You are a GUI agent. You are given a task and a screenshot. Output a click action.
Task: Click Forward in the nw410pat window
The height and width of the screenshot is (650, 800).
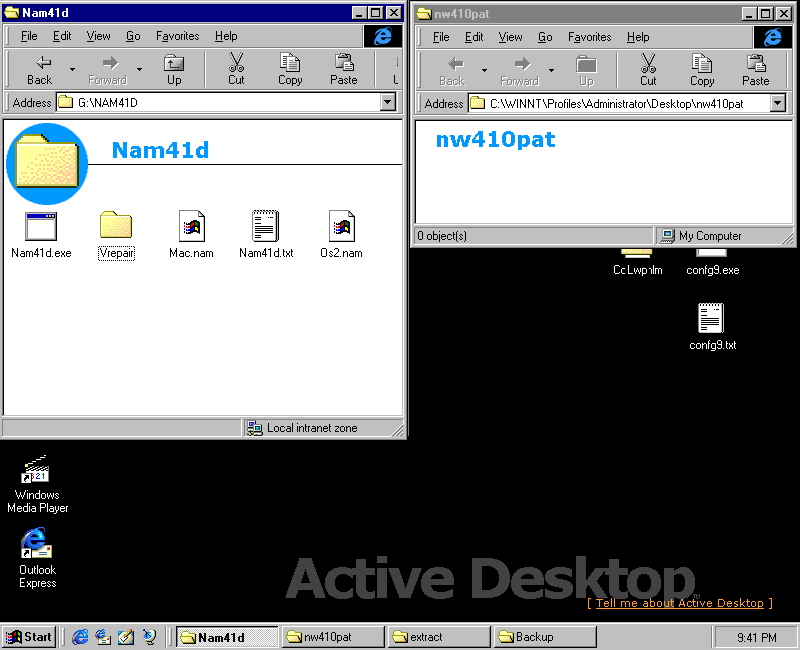point(519,71)
